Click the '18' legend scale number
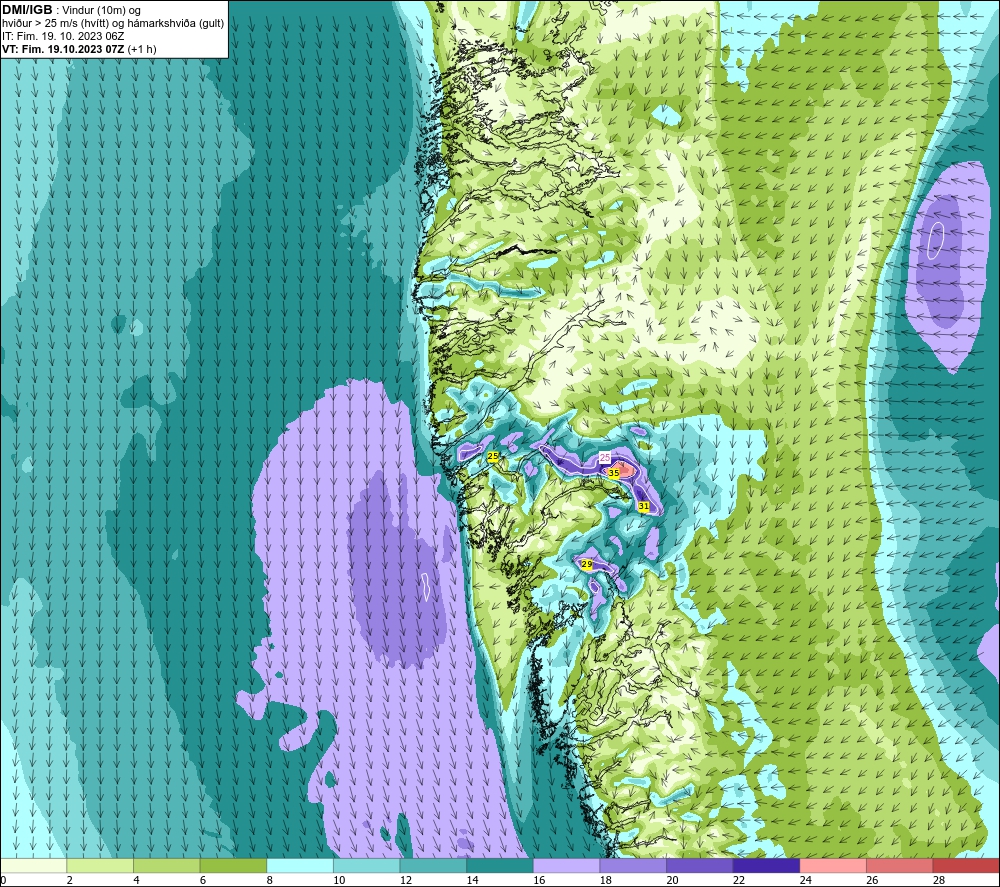 606,880
